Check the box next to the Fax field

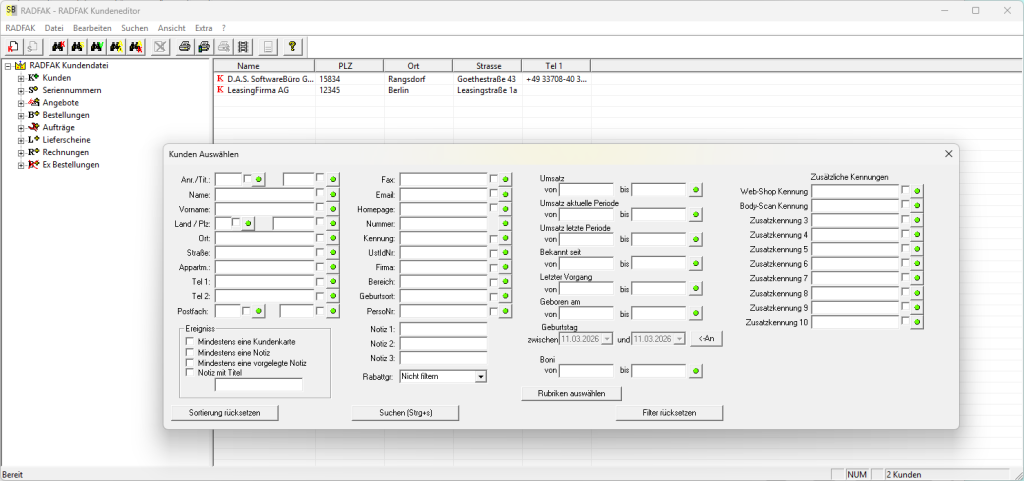coord(494,179)
